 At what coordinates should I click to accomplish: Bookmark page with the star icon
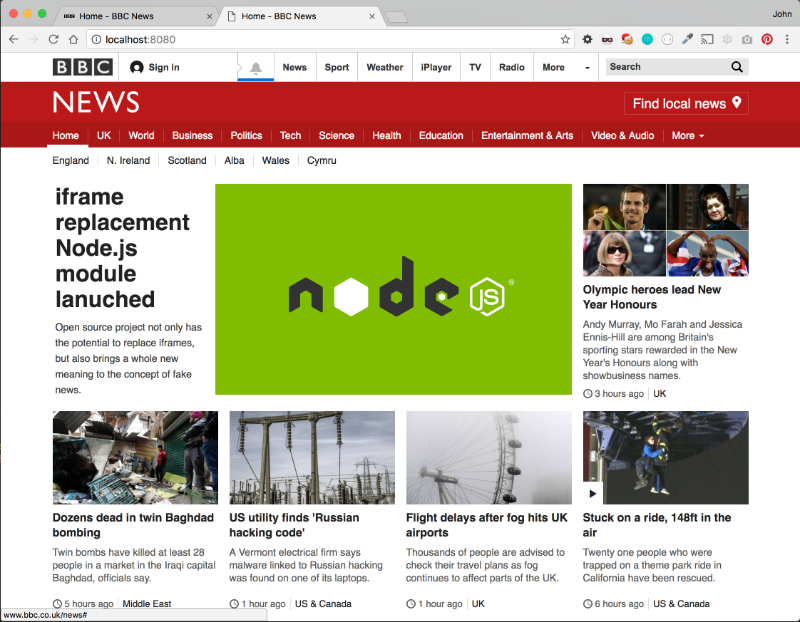(x=565, y=39)
